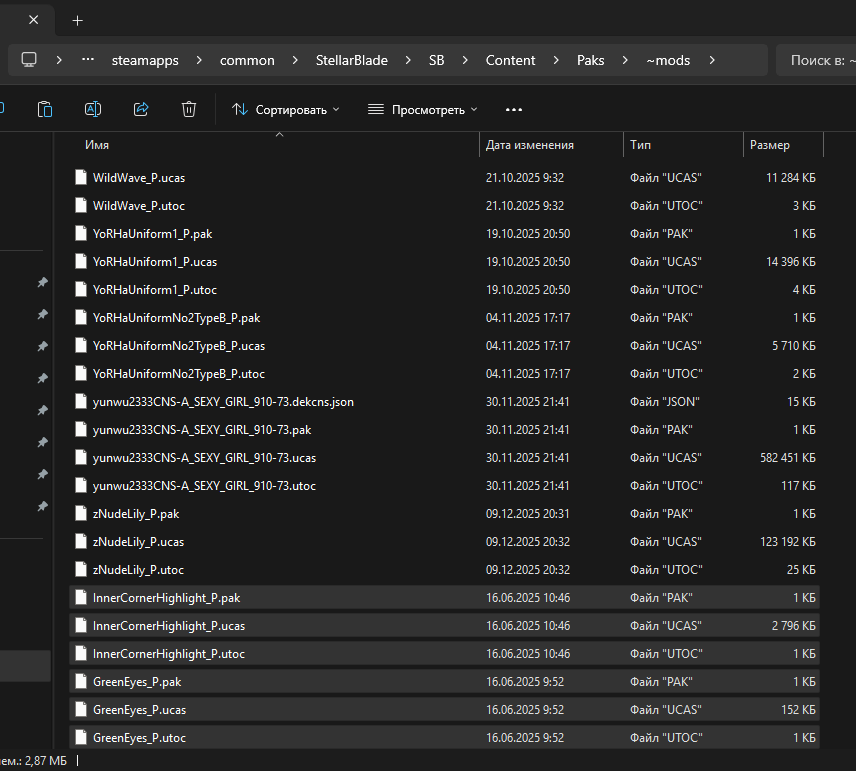
Task: Sort by the Дата изменения column header
Action: (x=530, y=145)
